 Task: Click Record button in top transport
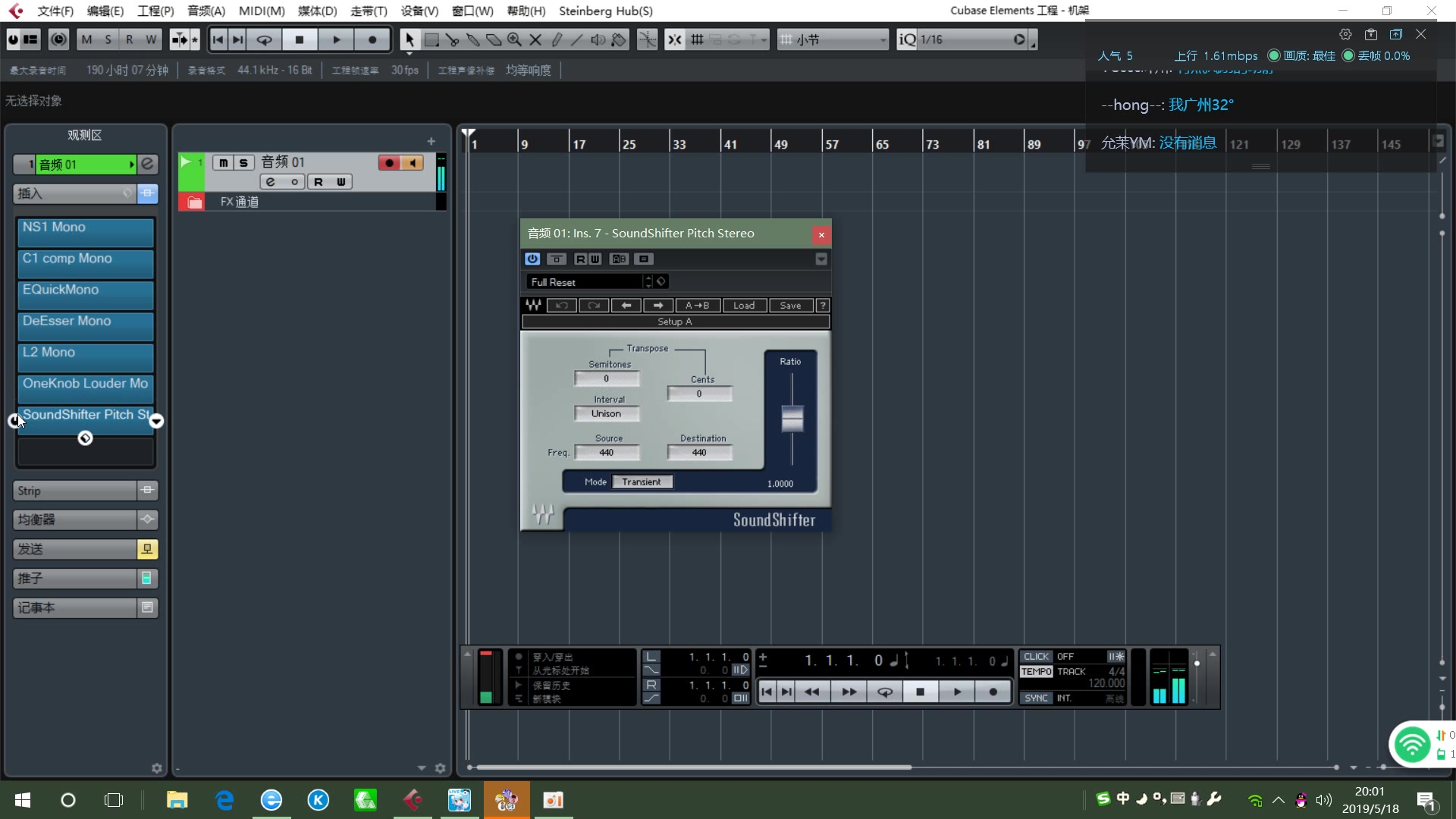[x=372, y=39]
